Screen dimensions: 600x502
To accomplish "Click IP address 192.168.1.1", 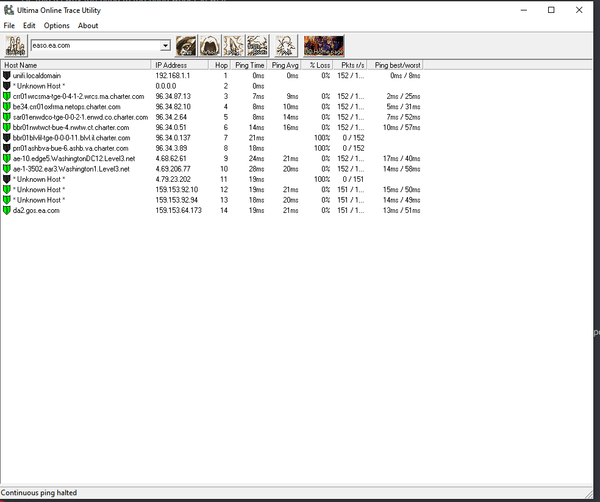I will click(173, 75).
